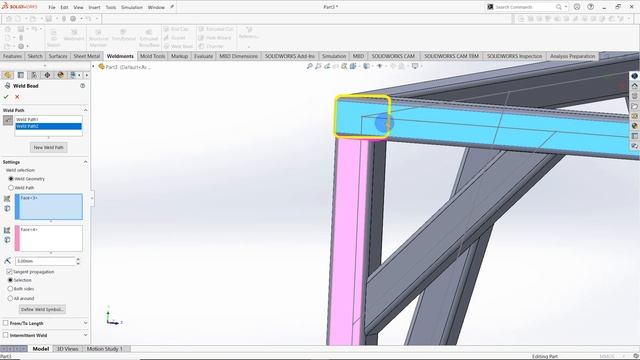Open Weld Bead help icon
Image resolution: width=640 pixels, height=360 pixels.
click(x=82, y=86)
